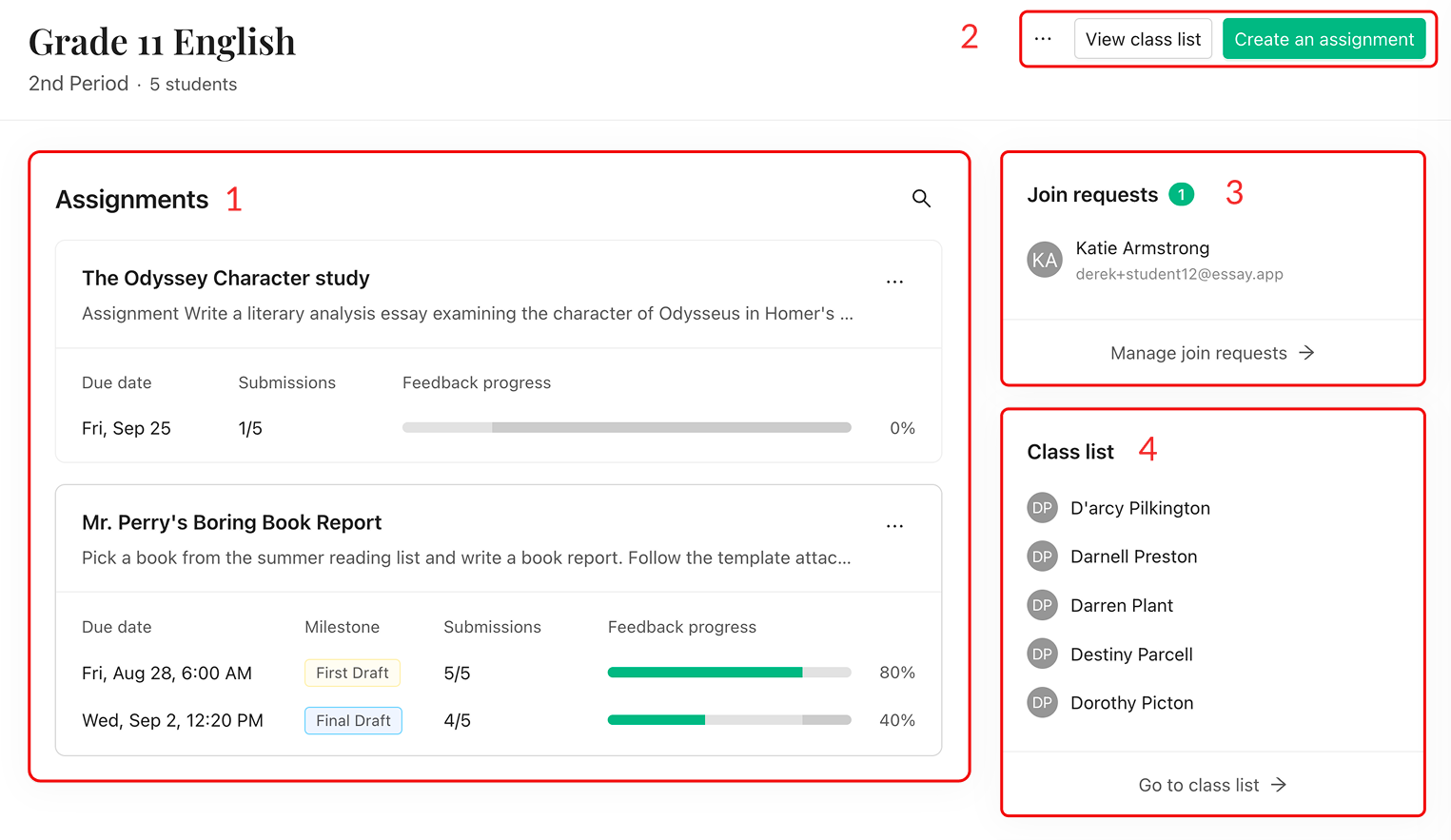Select Darren Plant in class list

[1122, 605]
